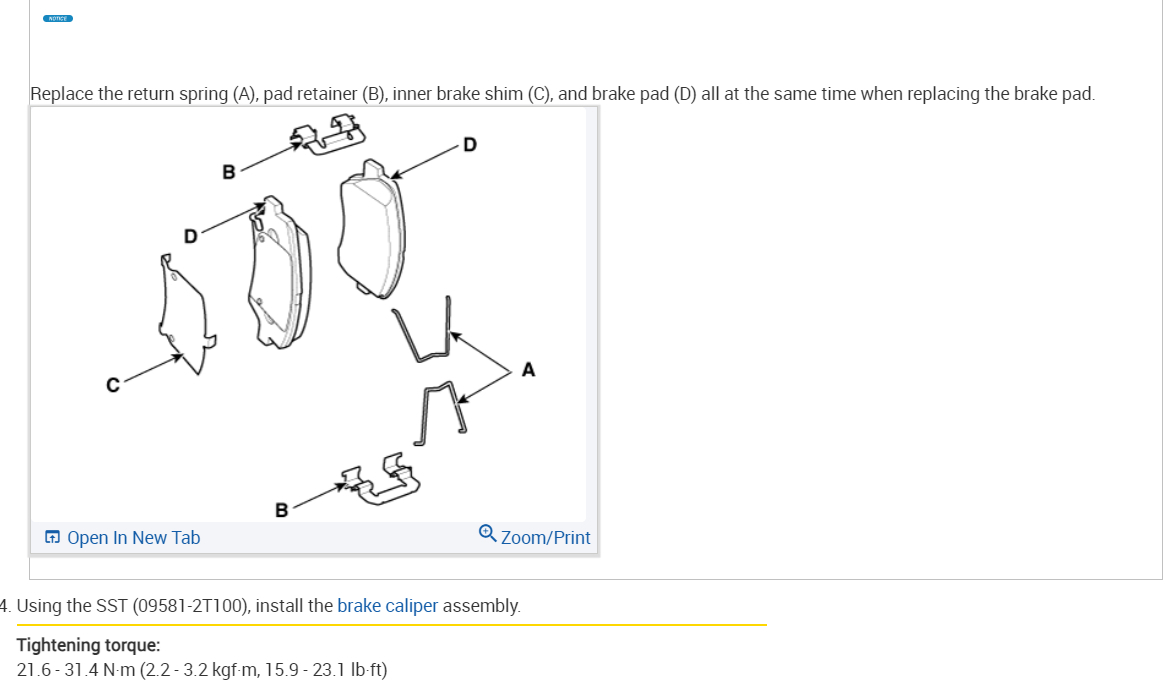Viewport: 1170px width, 684px height.
Task: Click the top-right D label in the diagram
Action: tap(470, 145)
